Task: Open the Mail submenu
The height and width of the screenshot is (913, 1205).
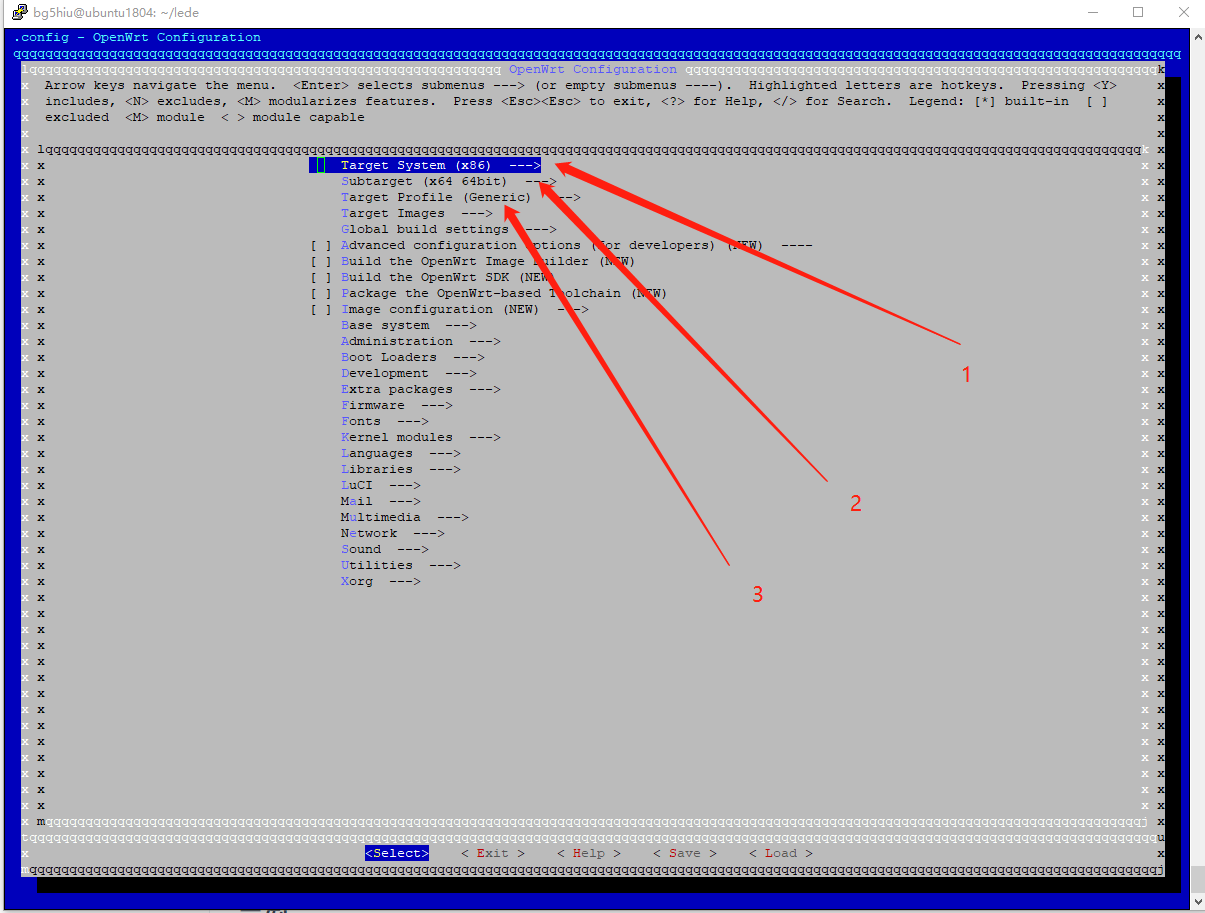Action: [381, 502]
